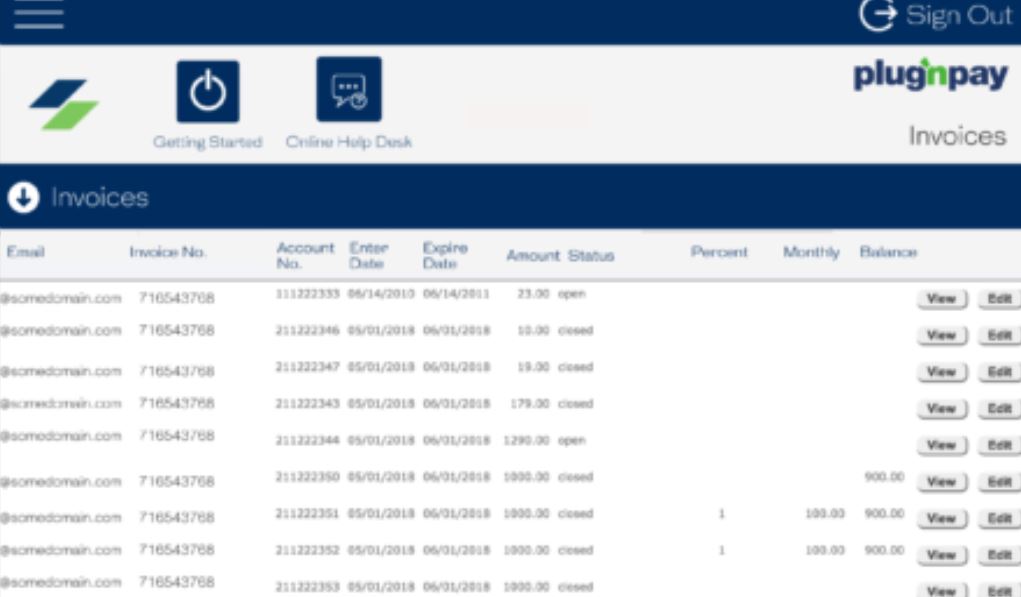Click the blue and green company logo
This screenshot has width=1021, height=597.
click(64, 104)
